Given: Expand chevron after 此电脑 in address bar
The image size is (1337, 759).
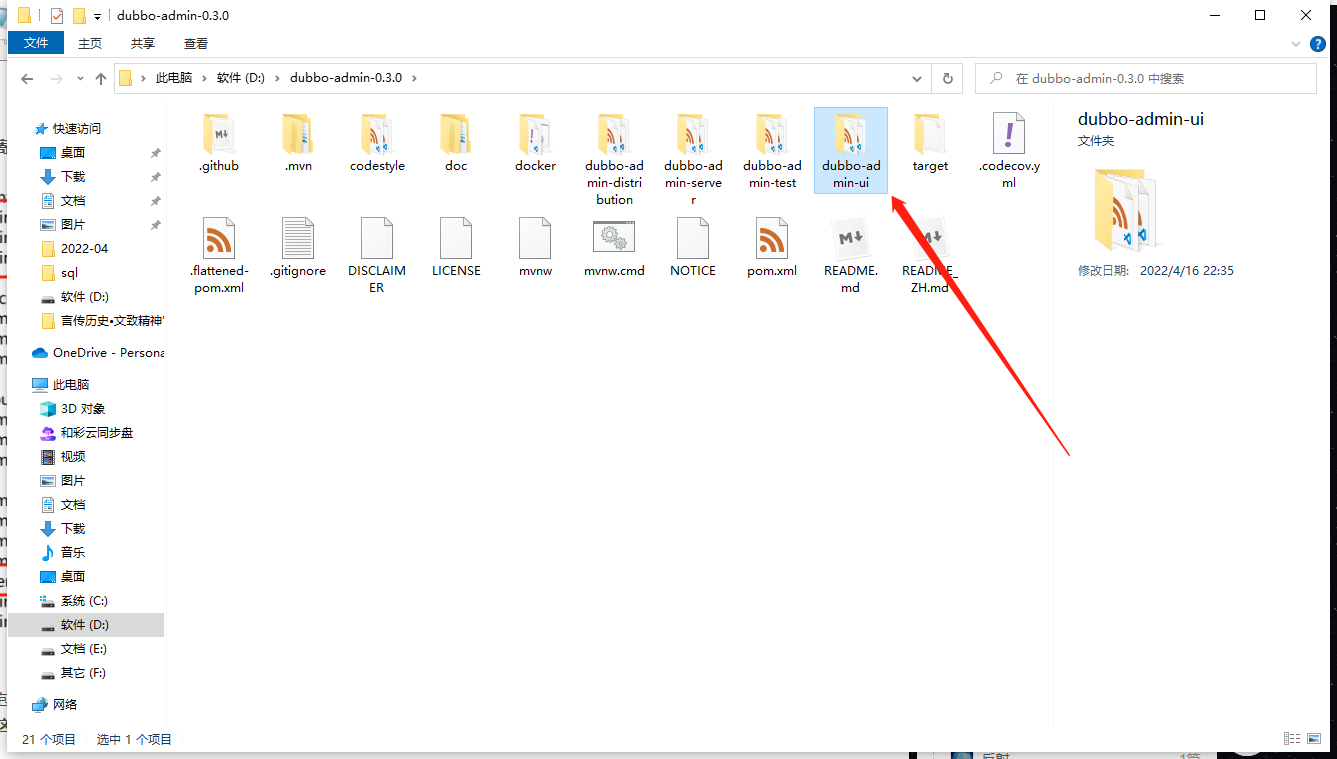Looking at the screenshot, I should tap(204, 78).
